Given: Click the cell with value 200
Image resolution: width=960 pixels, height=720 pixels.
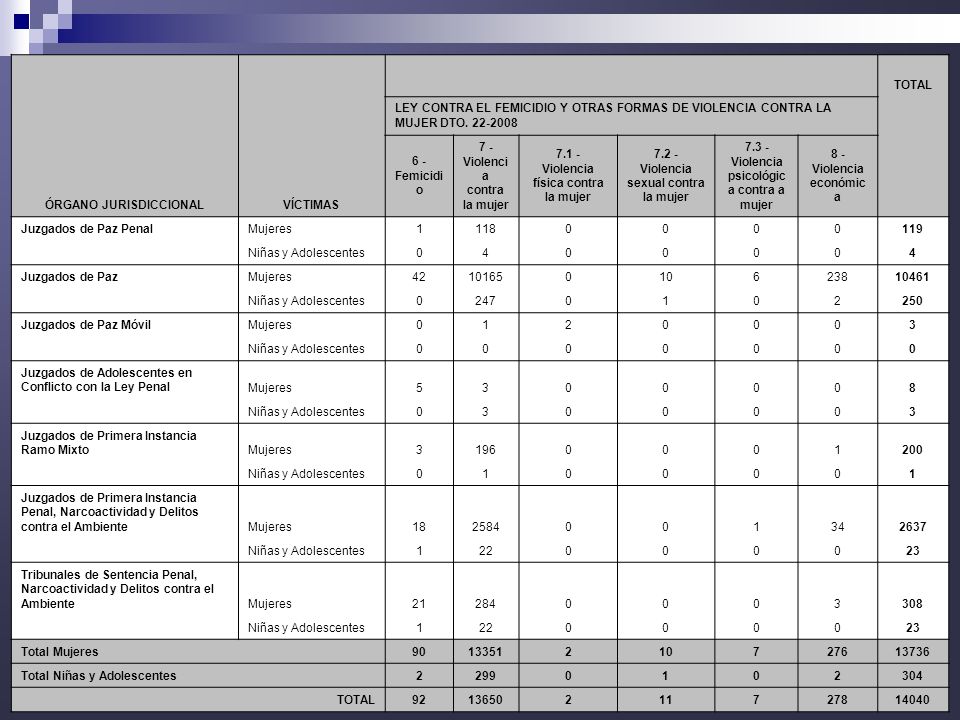Looking at the screenshot, I should coord(912,450).
